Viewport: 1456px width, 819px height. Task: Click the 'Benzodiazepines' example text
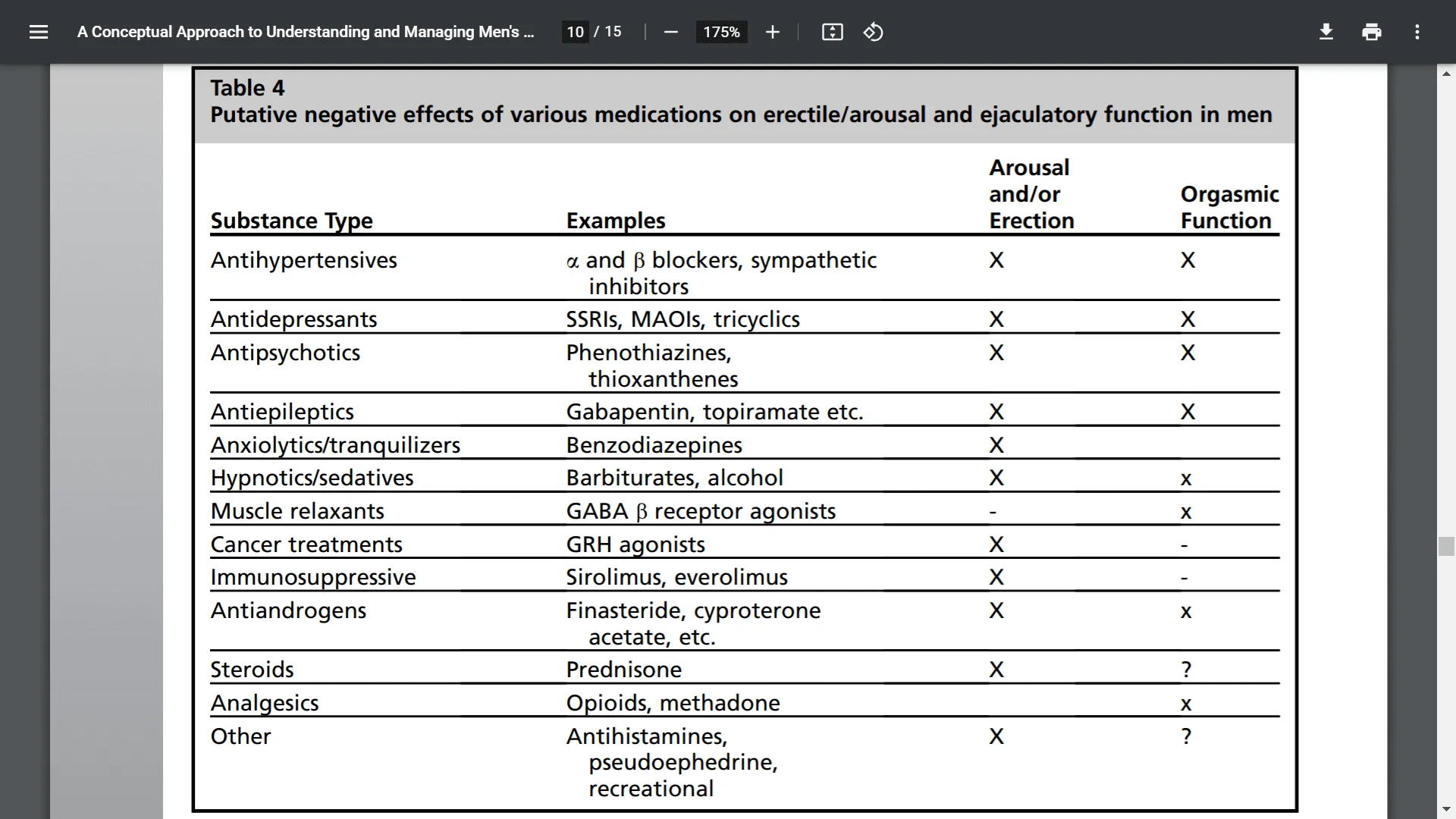pos(654,445)
